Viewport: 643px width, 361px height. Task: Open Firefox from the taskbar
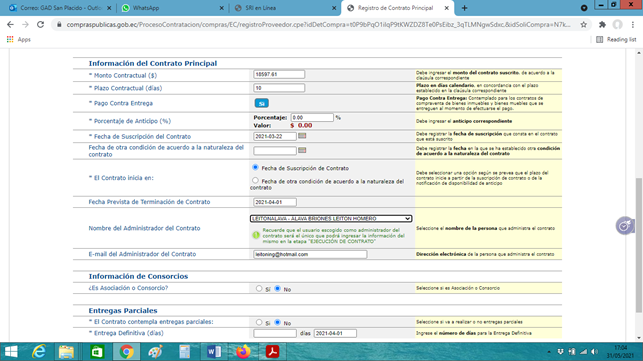243,352
